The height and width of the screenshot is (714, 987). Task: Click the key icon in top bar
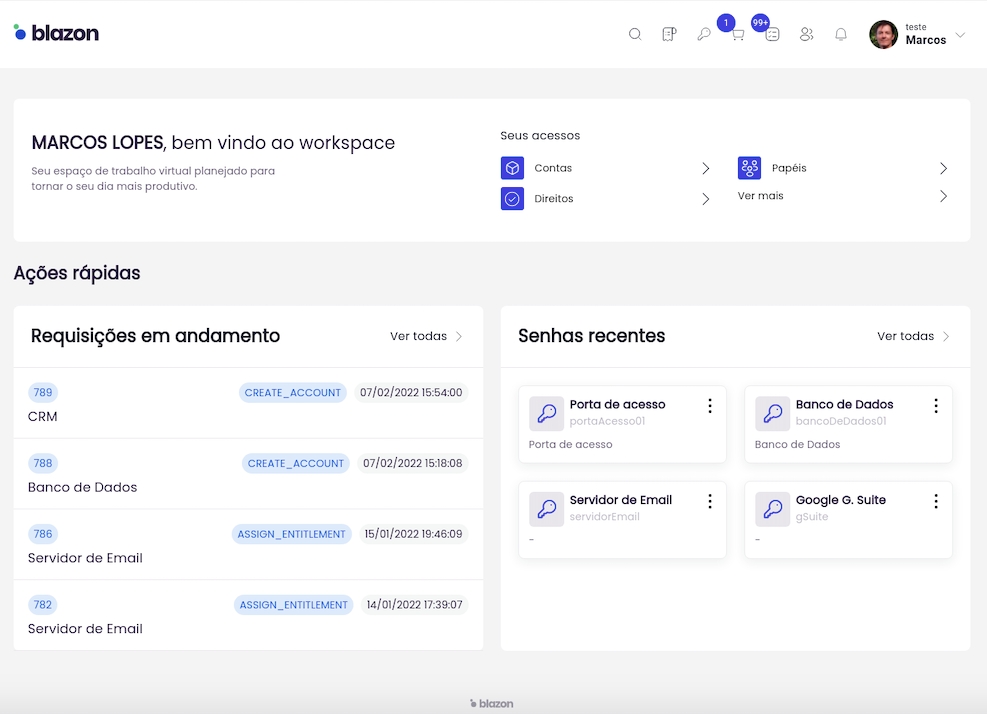[x=704, y=34]
